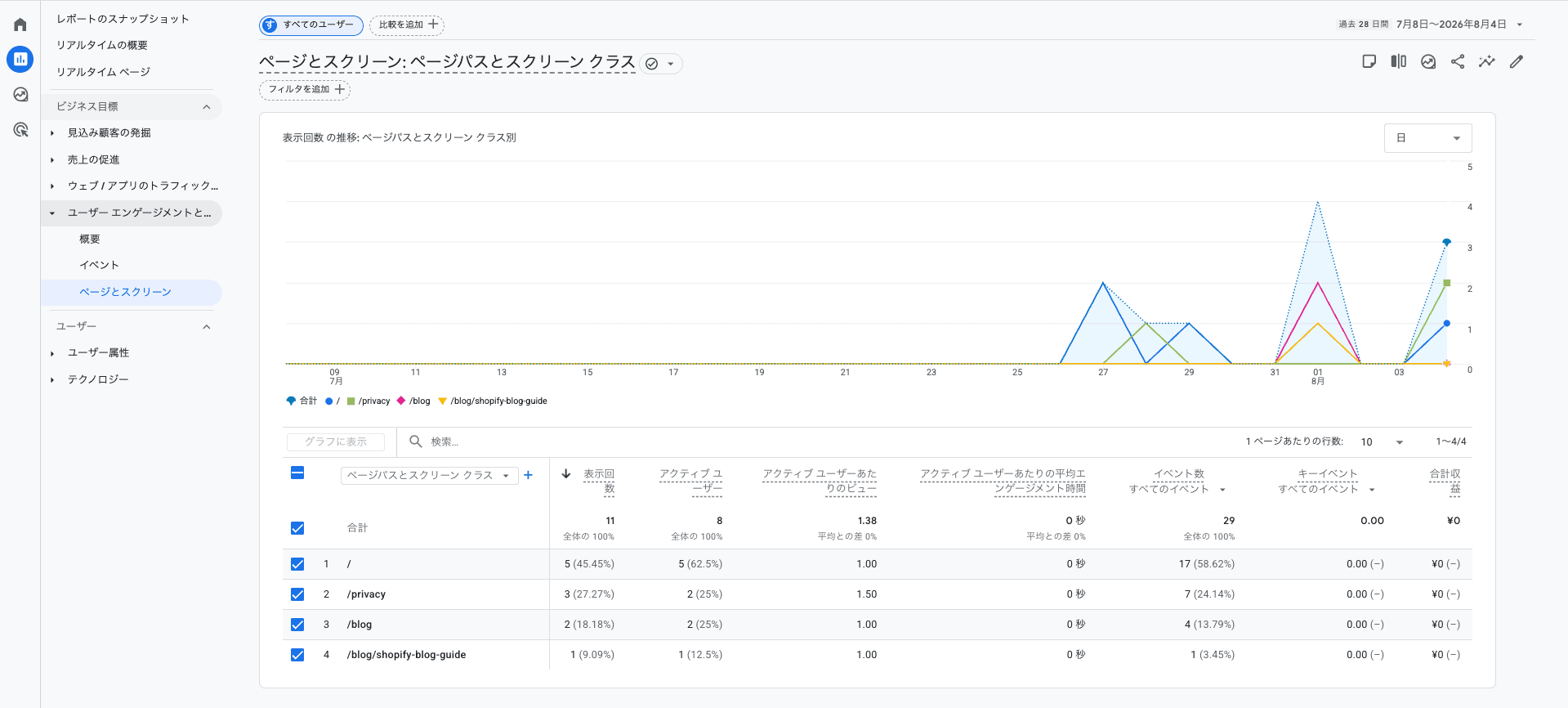Click the /blog pink legend swatch
Image resolution: width=1568 pixels, height=708 pixels.
tap(401, 401)
